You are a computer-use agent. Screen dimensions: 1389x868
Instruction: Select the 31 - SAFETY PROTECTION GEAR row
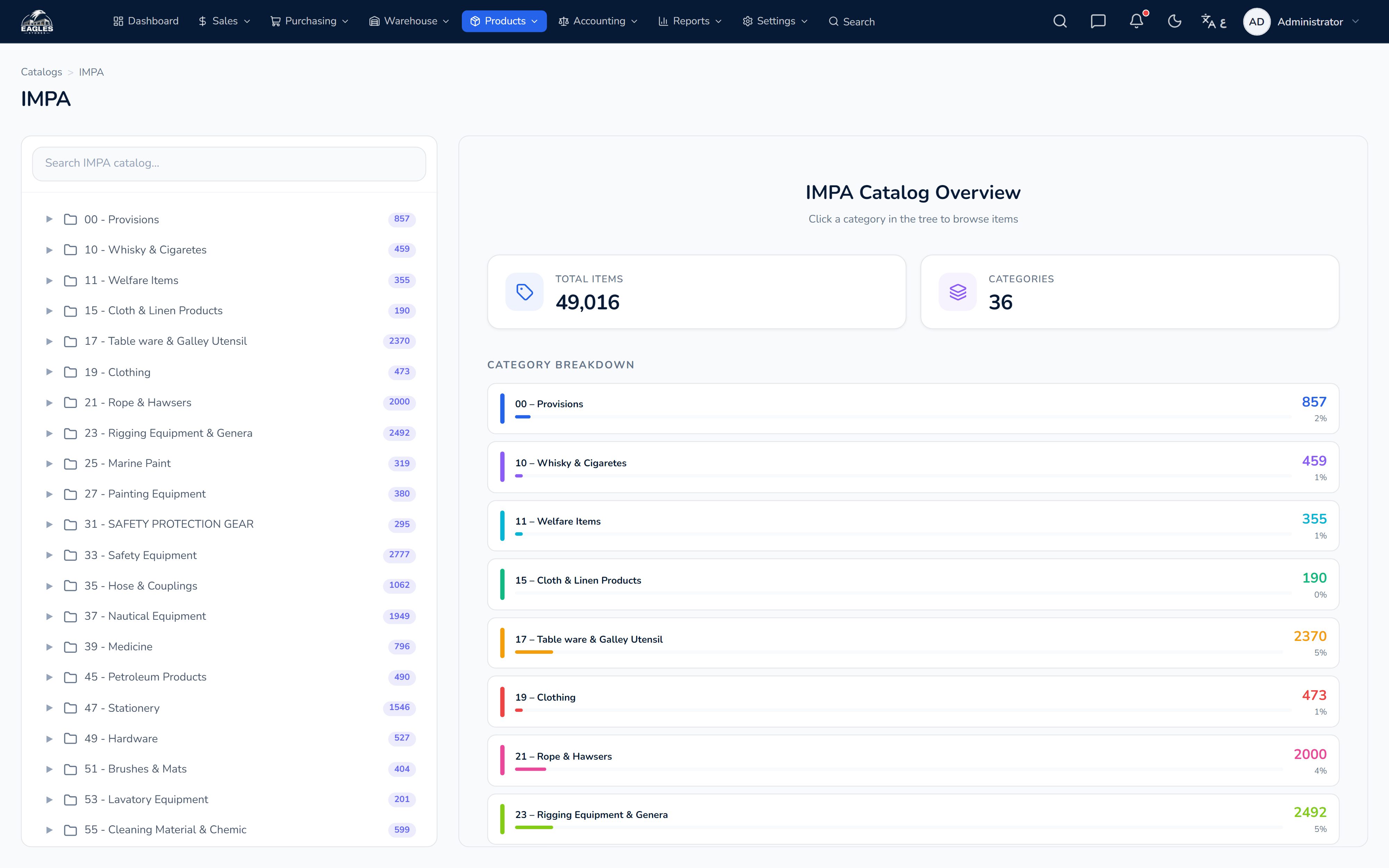tap(229, 525)
